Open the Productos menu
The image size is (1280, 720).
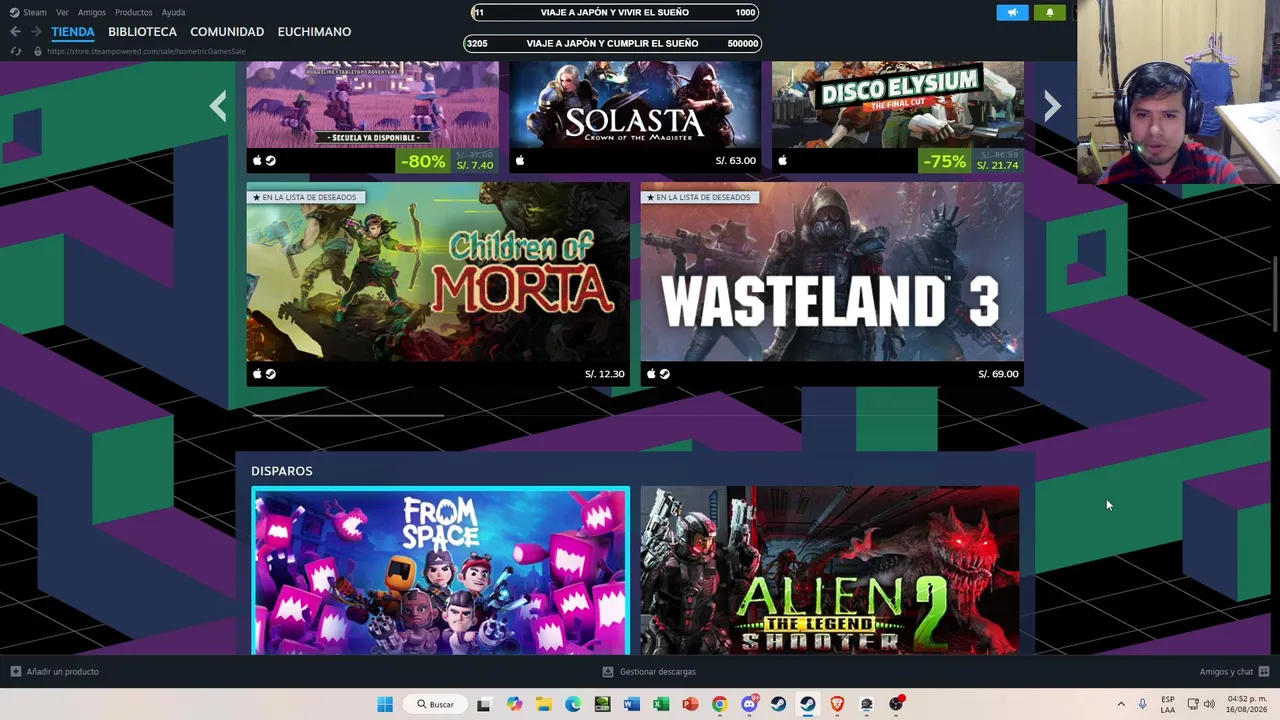pos(133,12)
